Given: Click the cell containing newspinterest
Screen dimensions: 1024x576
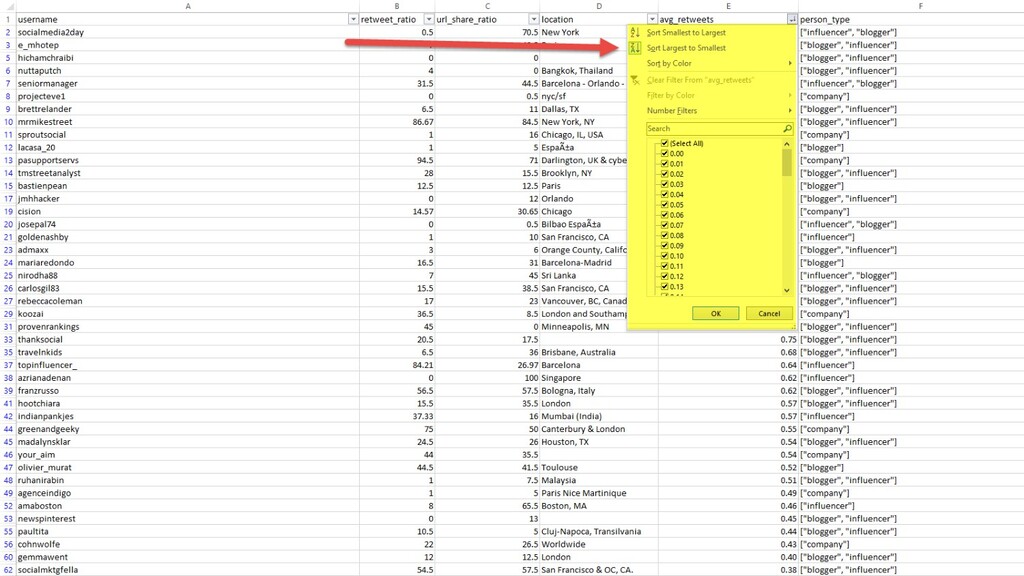Looking at the screenshot, I should coord(187,519).
